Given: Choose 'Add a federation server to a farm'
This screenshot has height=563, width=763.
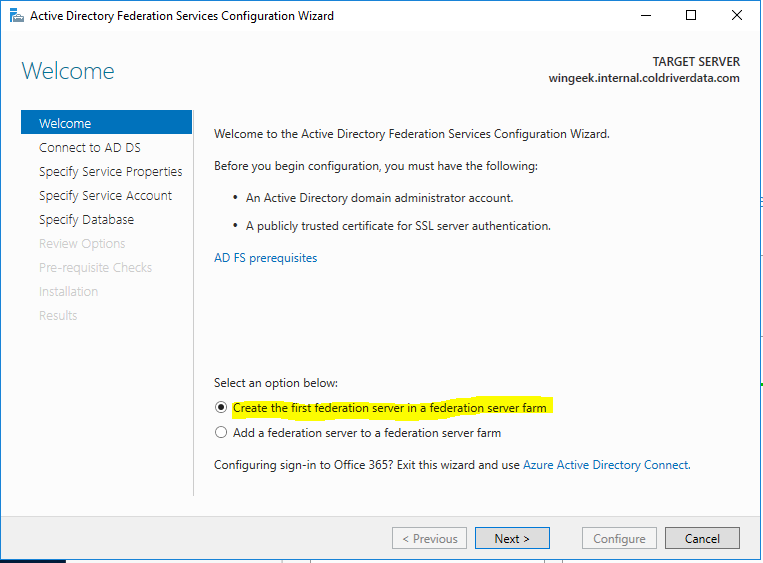Looking at the screenshot, I should [221, 433].
